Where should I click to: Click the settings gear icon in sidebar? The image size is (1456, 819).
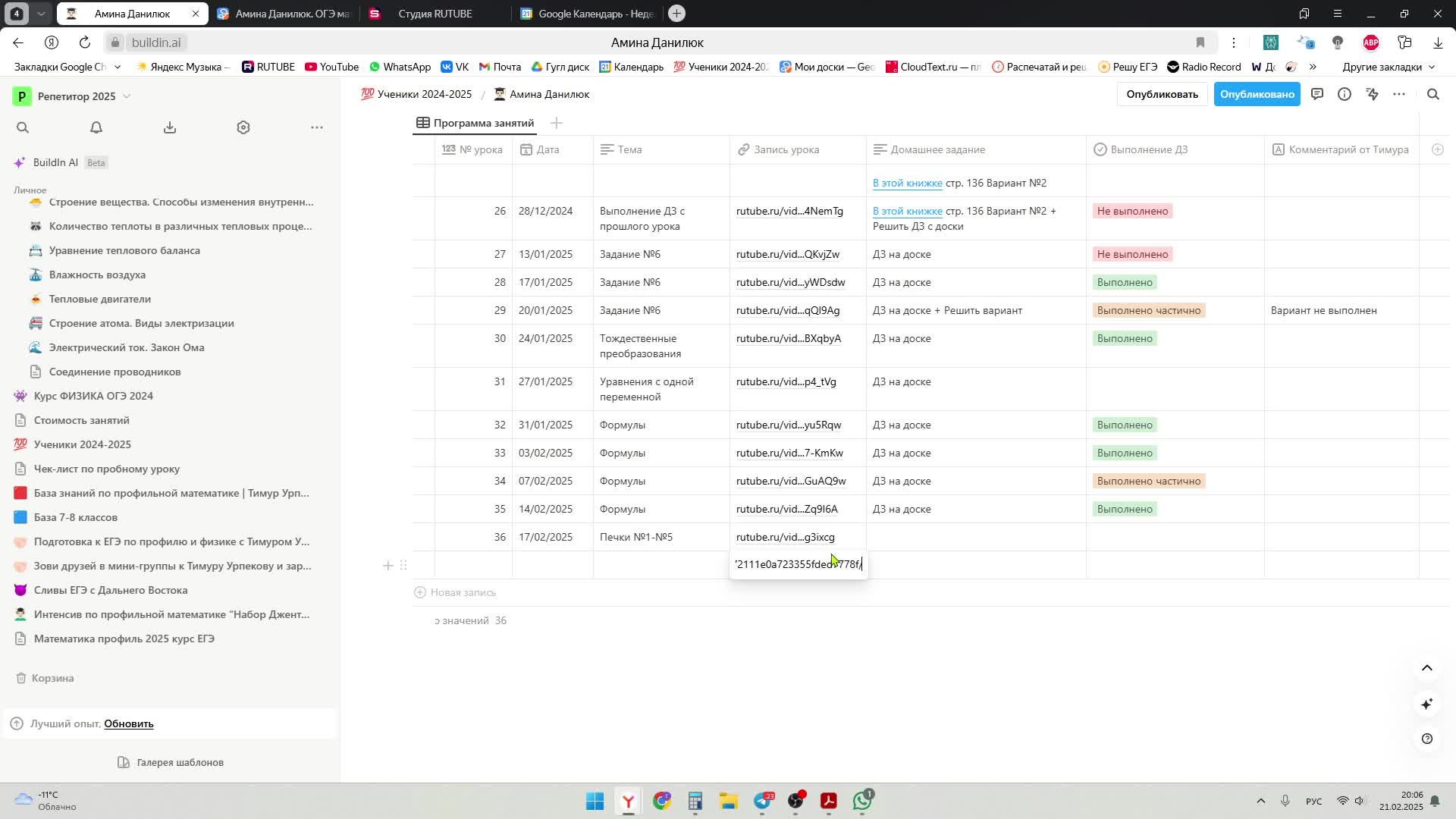243,127
